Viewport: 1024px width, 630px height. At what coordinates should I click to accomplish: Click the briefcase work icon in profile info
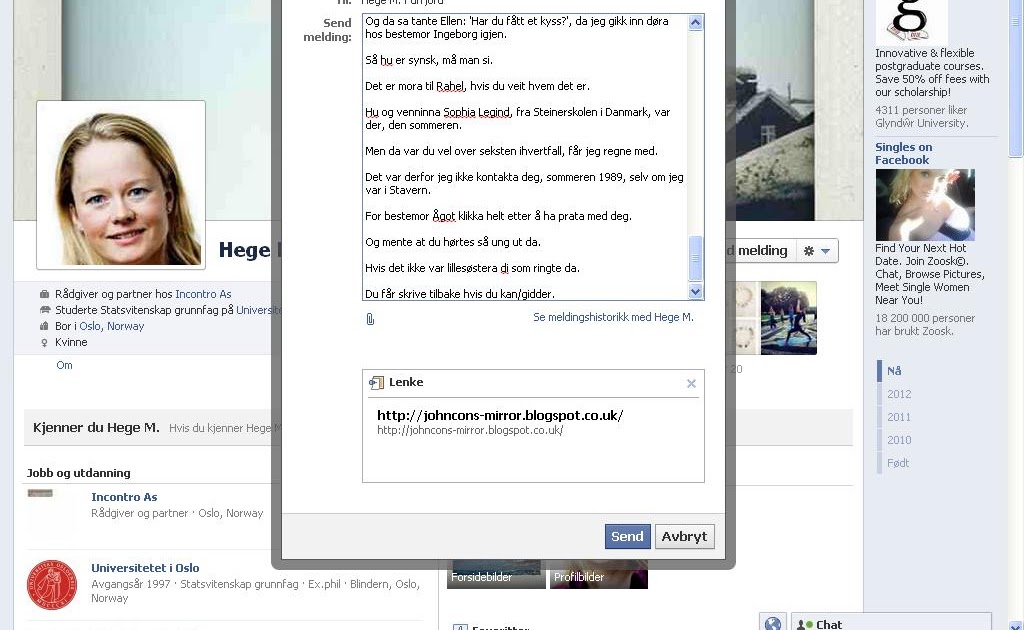pyautogui.click(x=44, y=294)
